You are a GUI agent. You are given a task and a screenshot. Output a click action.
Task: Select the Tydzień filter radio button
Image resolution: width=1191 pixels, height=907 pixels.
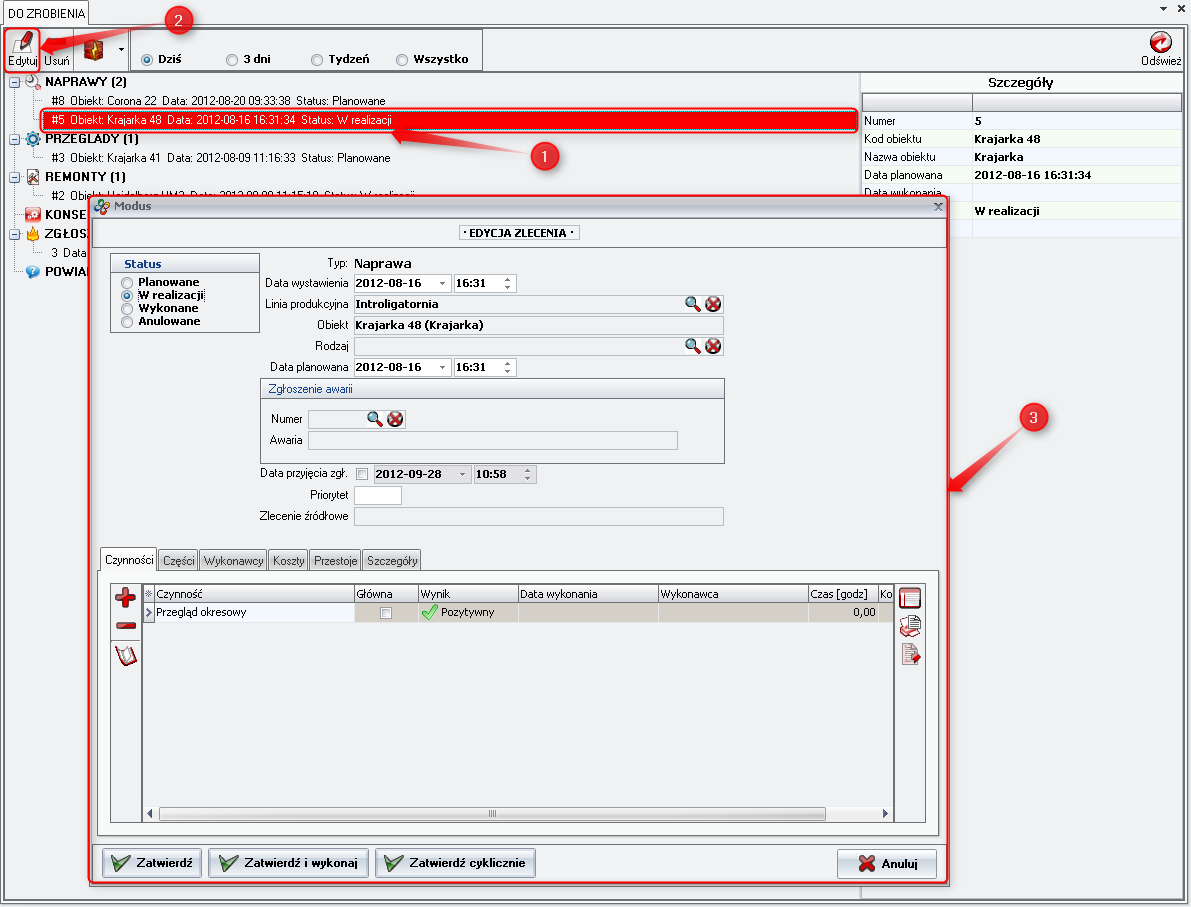[x=318, y=60]
